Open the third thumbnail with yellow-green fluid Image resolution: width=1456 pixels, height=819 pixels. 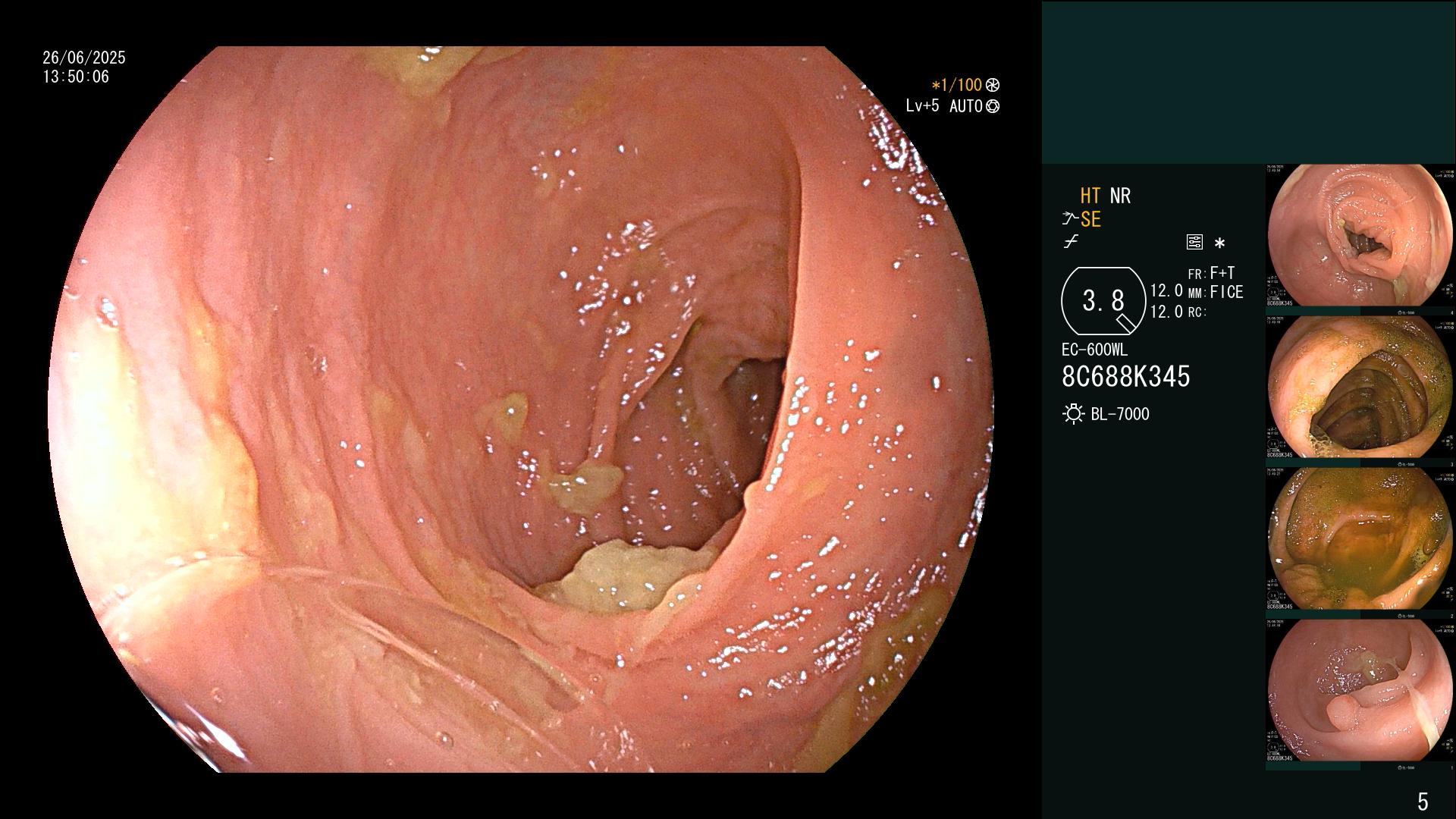point(1360,539)
